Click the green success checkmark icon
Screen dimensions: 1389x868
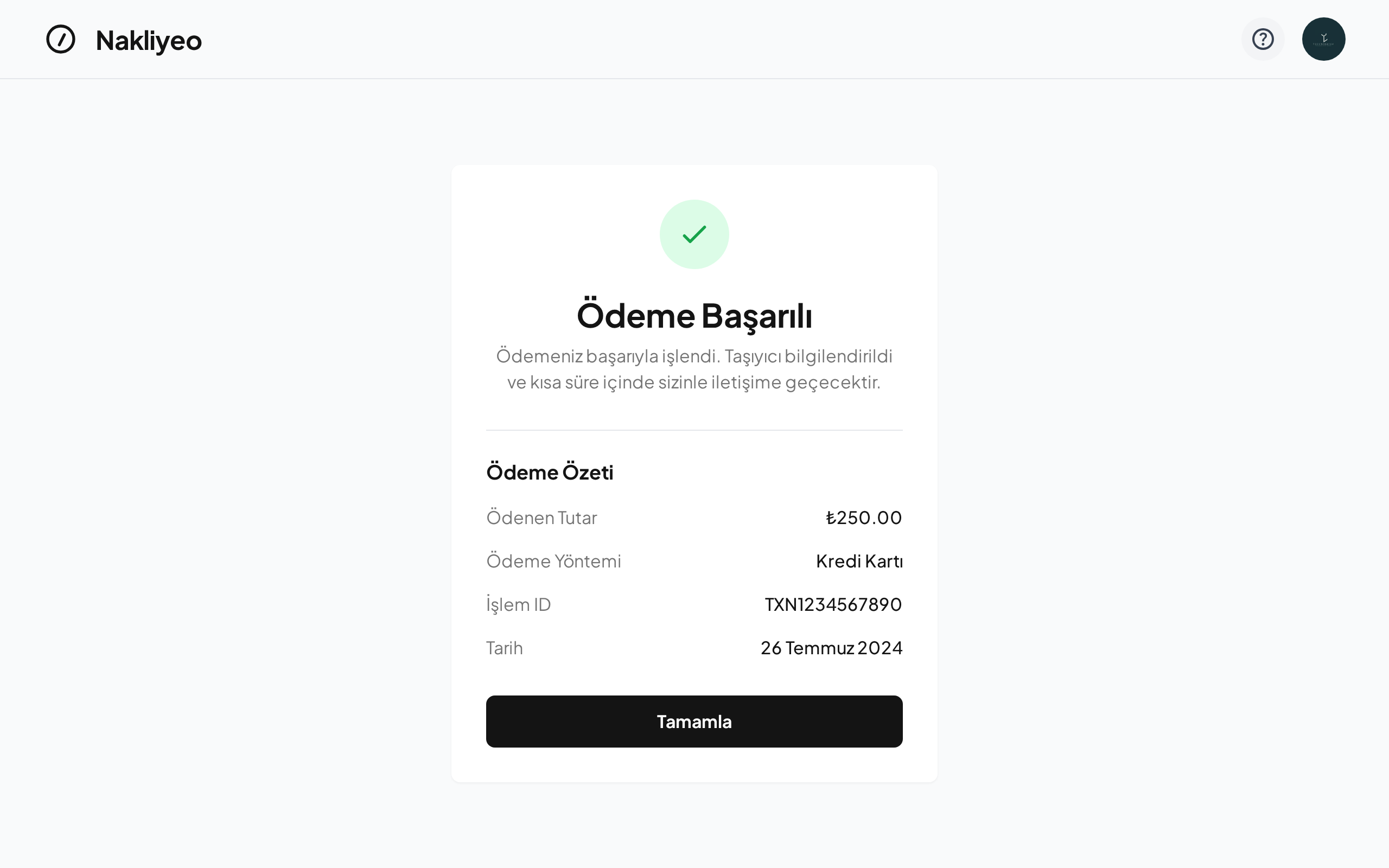pos(694,234)
